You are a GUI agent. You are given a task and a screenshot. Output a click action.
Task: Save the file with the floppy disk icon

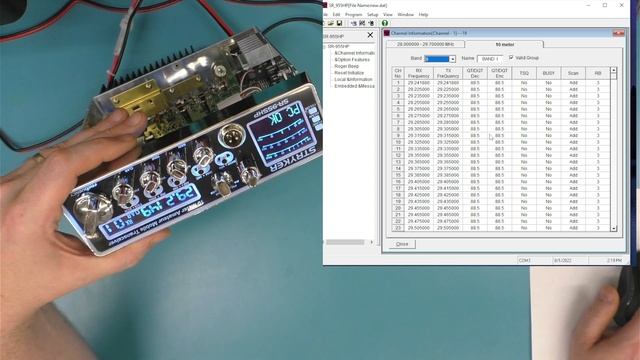[x=339, y=23]
